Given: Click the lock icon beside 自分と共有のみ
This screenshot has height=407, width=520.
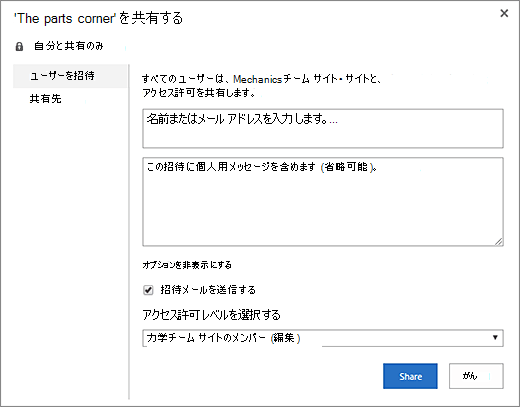Looking at the screenshot, I should pos(19,46).
